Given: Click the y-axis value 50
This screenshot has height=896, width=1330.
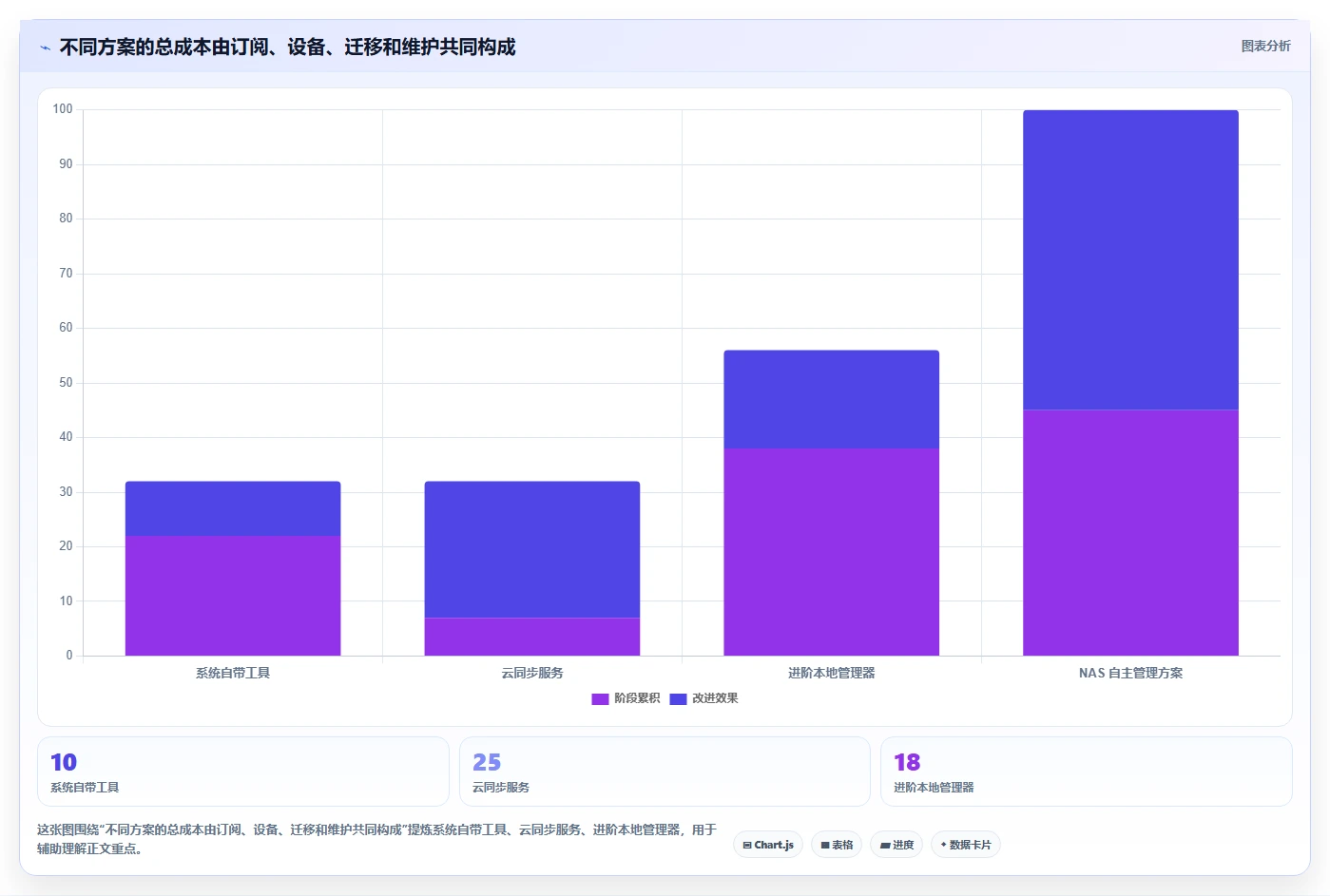Looking at the screenshot, I should (x=66, y=383).
